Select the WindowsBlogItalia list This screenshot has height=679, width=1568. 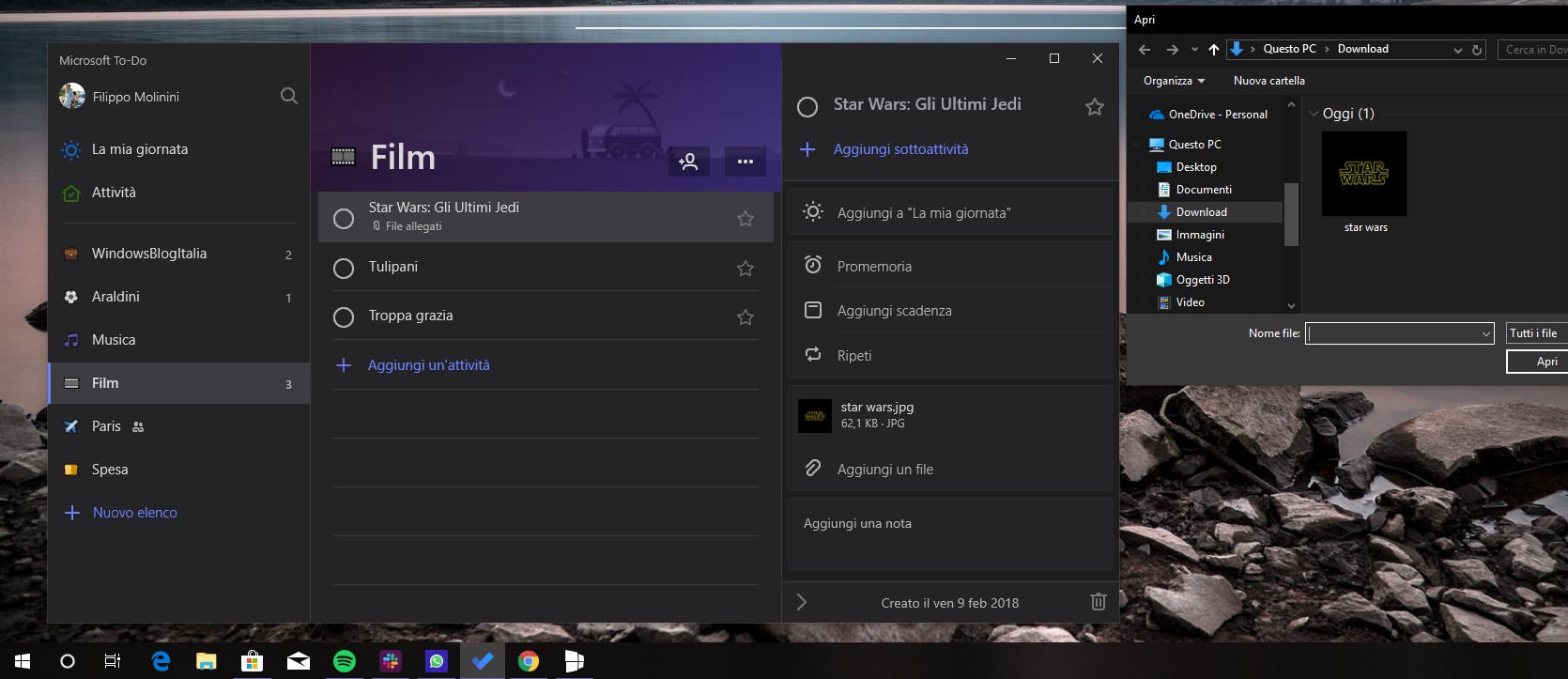(x=178, y=254)
